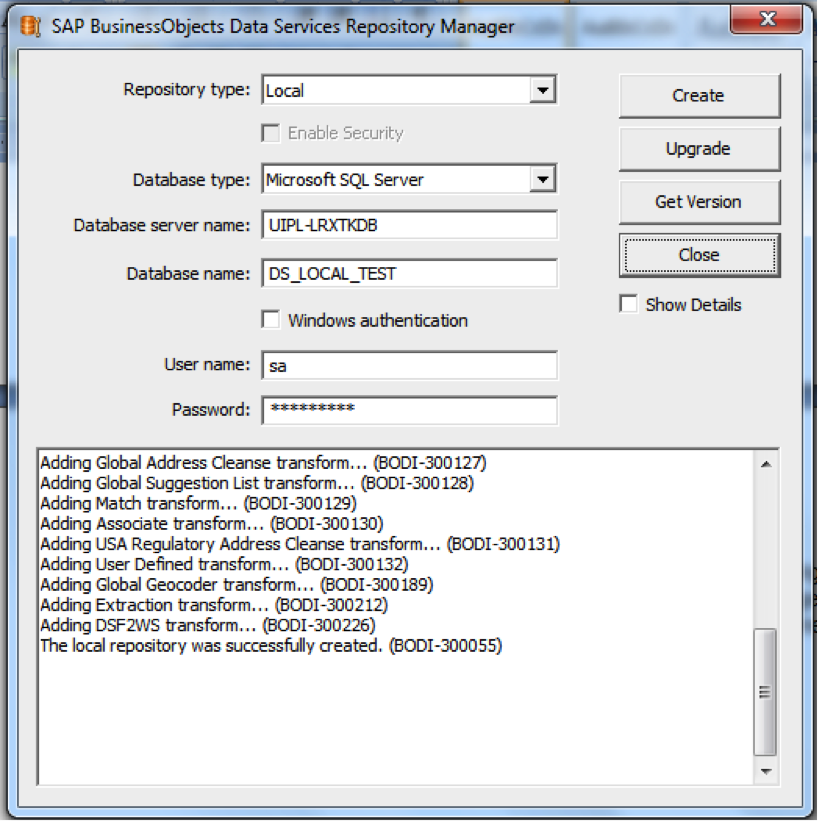Expand the Database type combo box
The height and width of the screenshot is (821, 818).
543,180
